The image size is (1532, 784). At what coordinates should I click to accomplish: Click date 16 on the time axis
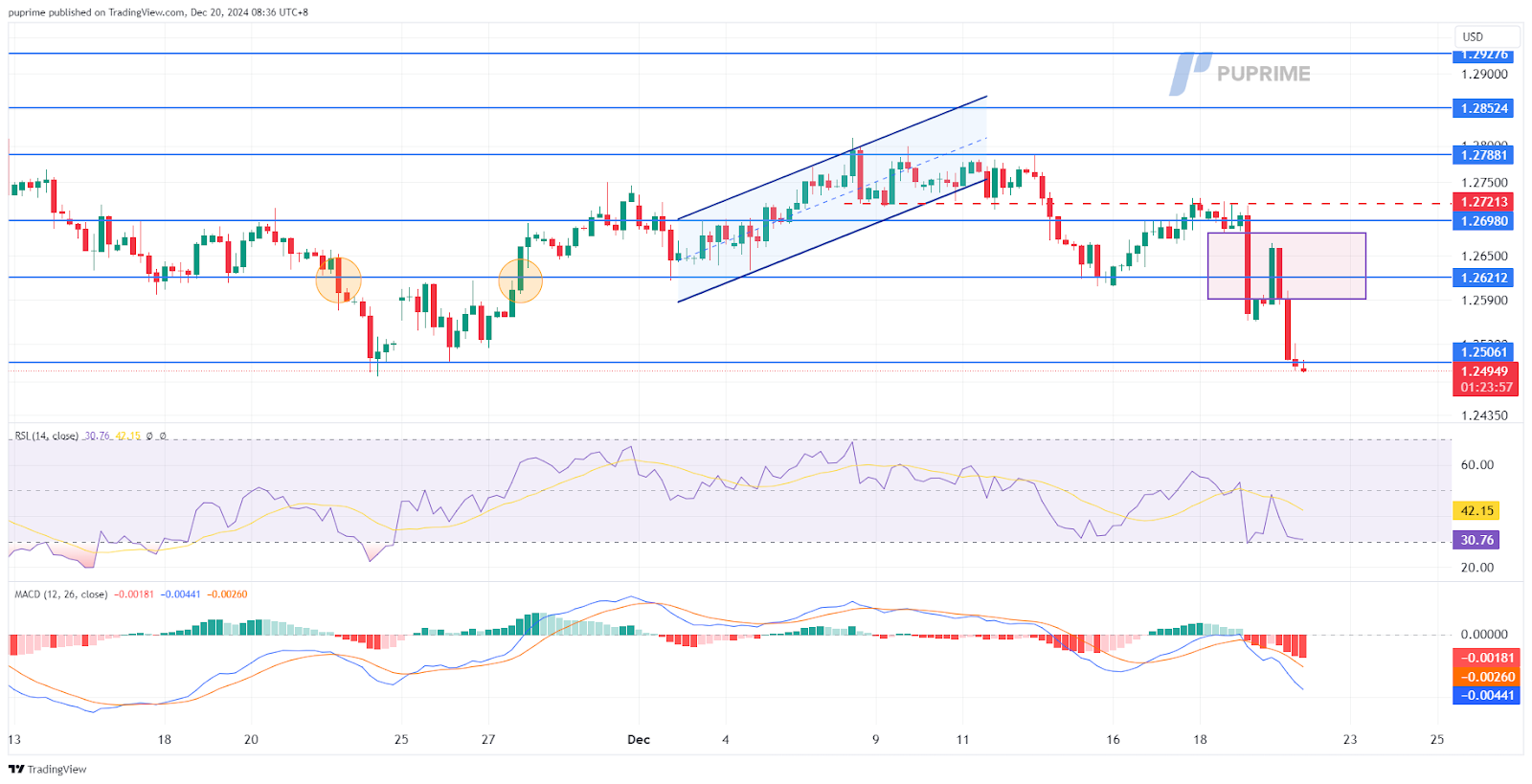[1113, 739]
